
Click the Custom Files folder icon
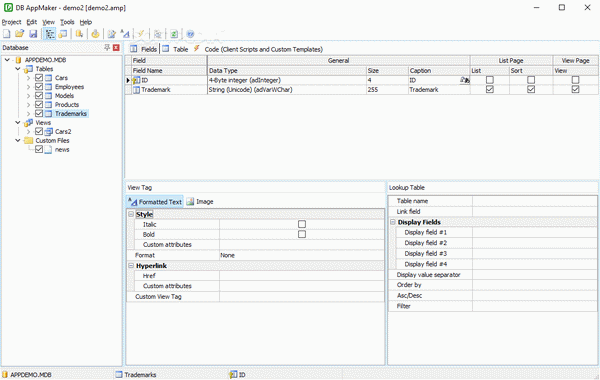tap(28, 140)
